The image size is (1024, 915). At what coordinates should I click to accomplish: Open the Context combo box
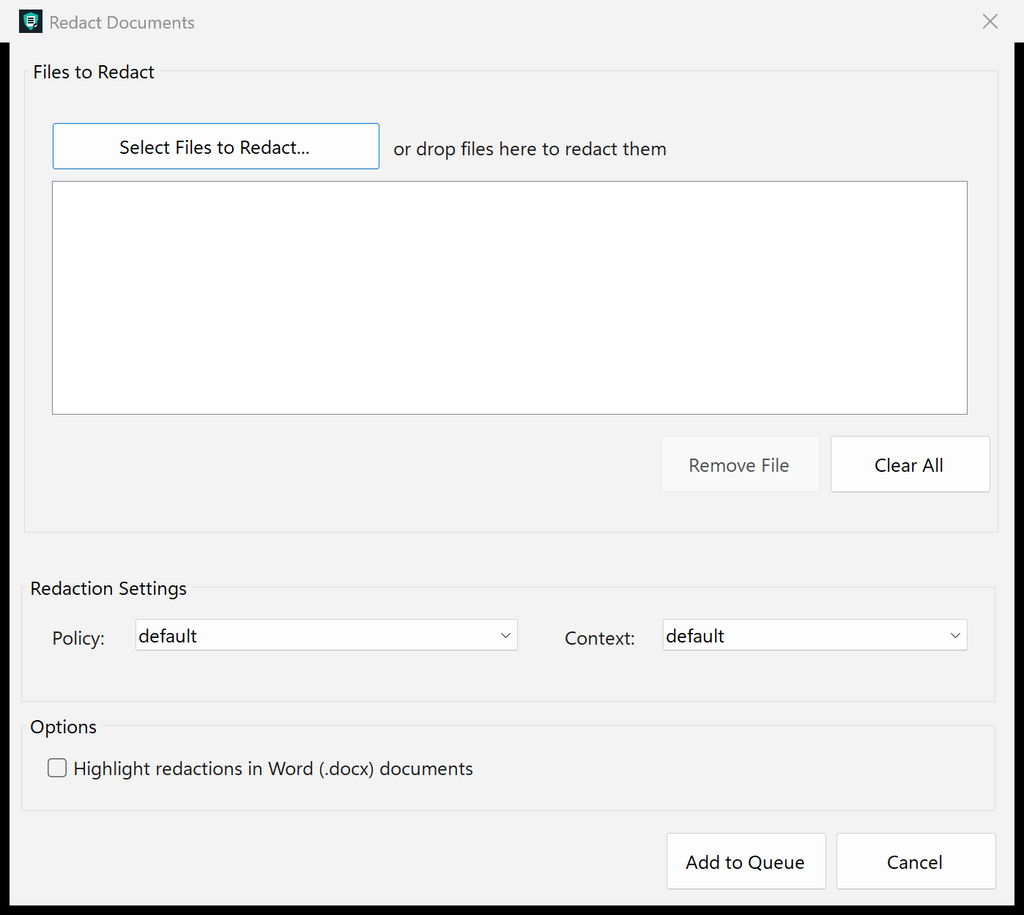pos(815,635)
